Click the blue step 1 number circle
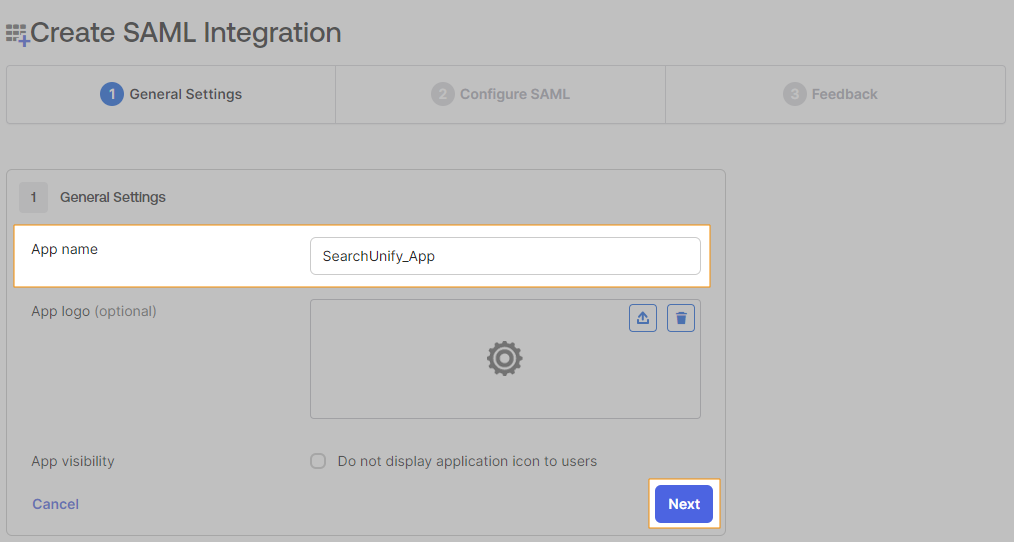Screen dimensions: 1014x542 pos(111,94)
